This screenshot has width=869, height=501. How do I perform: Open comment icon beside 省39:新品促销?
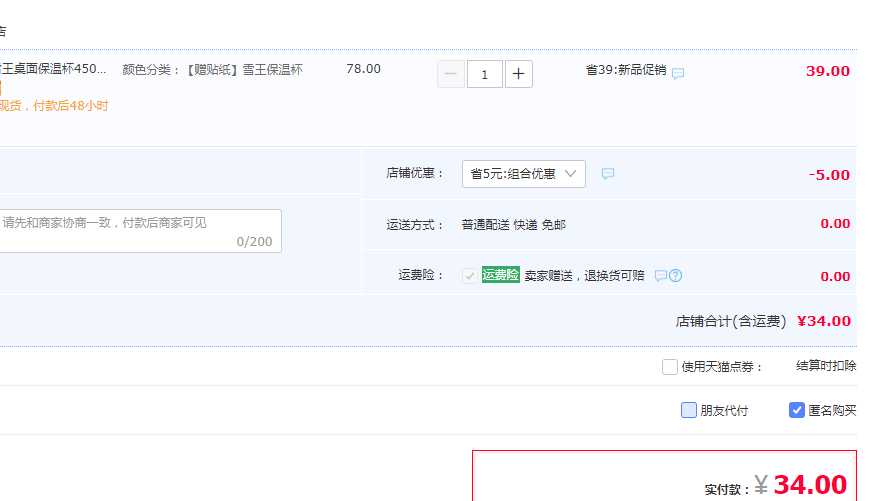678,73
